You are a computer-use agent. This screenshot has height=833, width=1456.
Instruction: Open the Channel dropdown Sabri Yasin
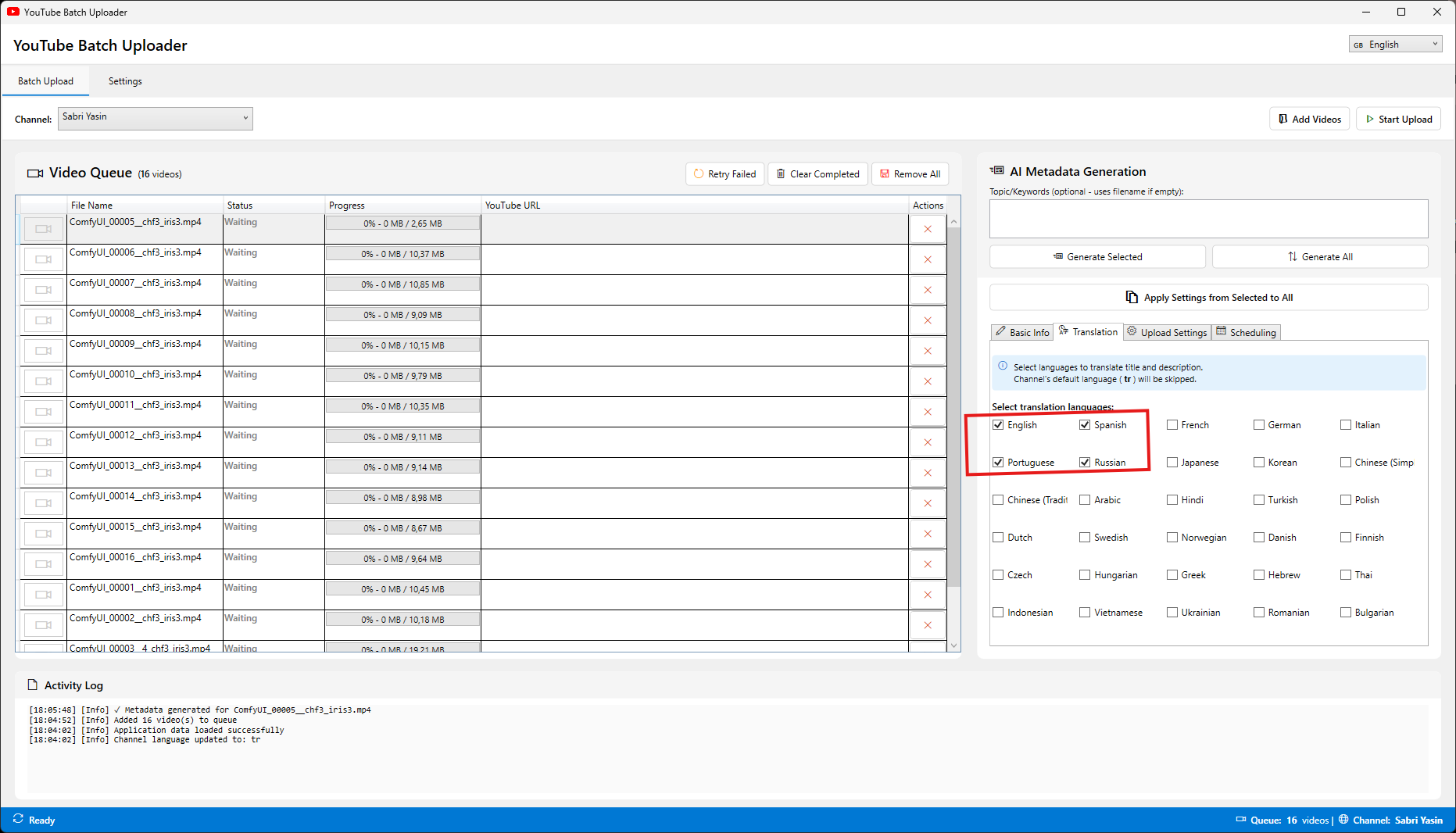[x=156, y=118]
